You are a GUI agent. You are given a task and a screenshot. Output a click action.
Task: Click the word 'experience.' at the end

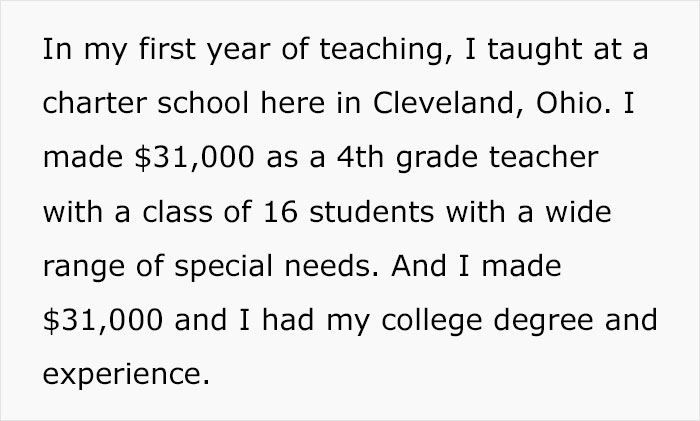pyautogui.click(x=126, y=375)
